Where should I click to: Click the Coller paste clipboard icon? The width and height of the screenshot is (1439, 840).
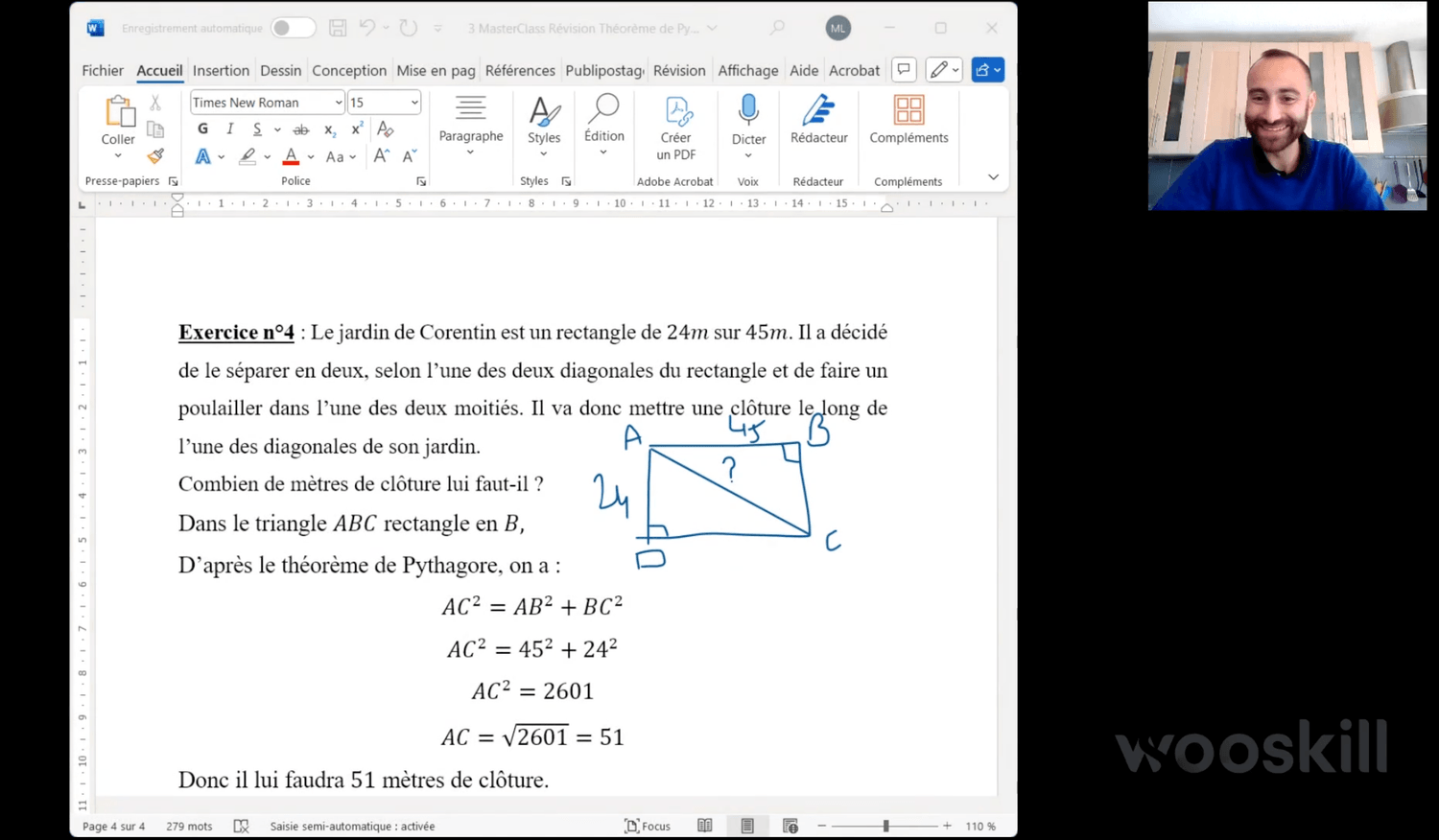(x=119, y=112)
